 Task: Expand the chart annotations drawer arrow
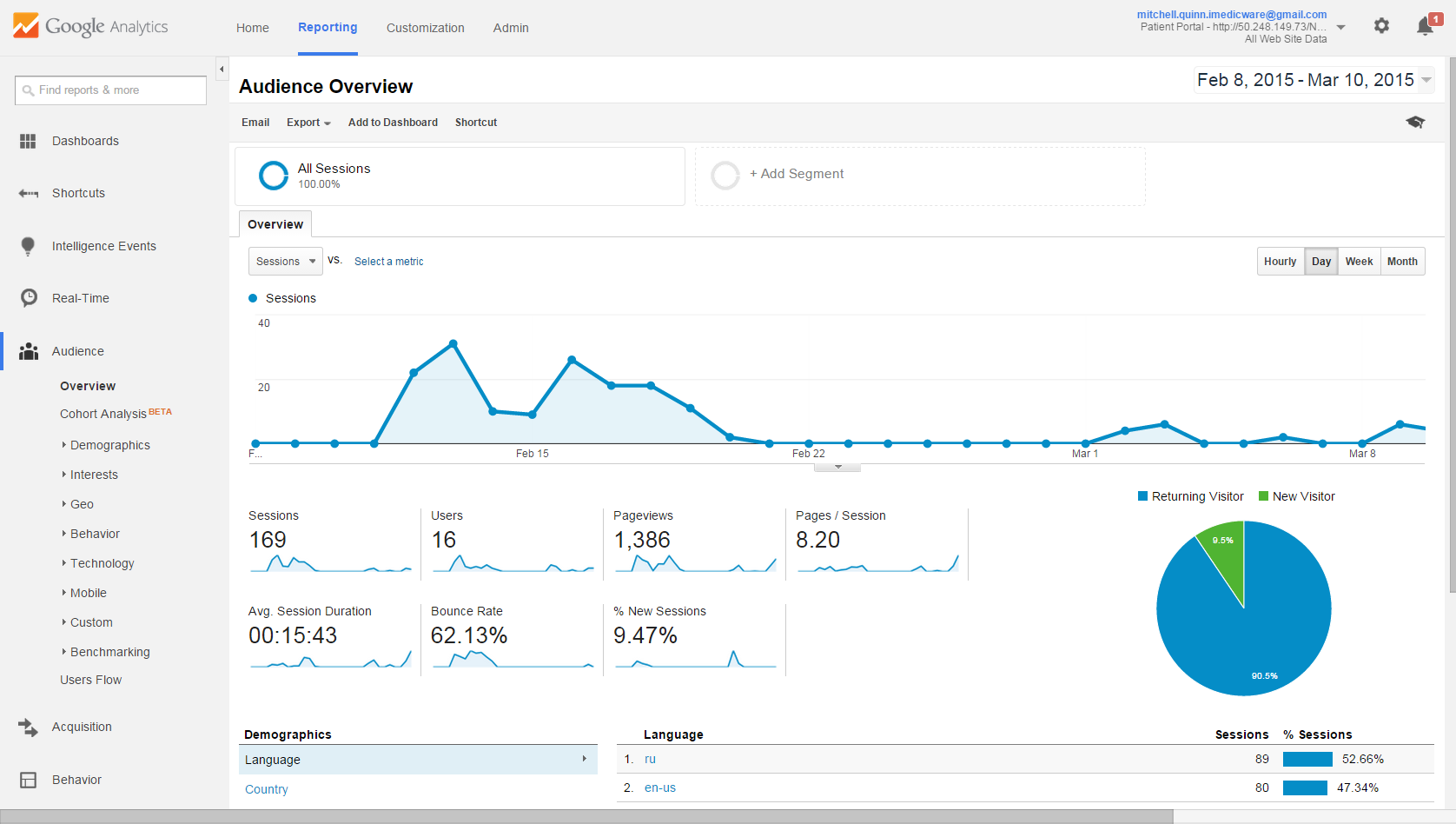tap(837, 467)
